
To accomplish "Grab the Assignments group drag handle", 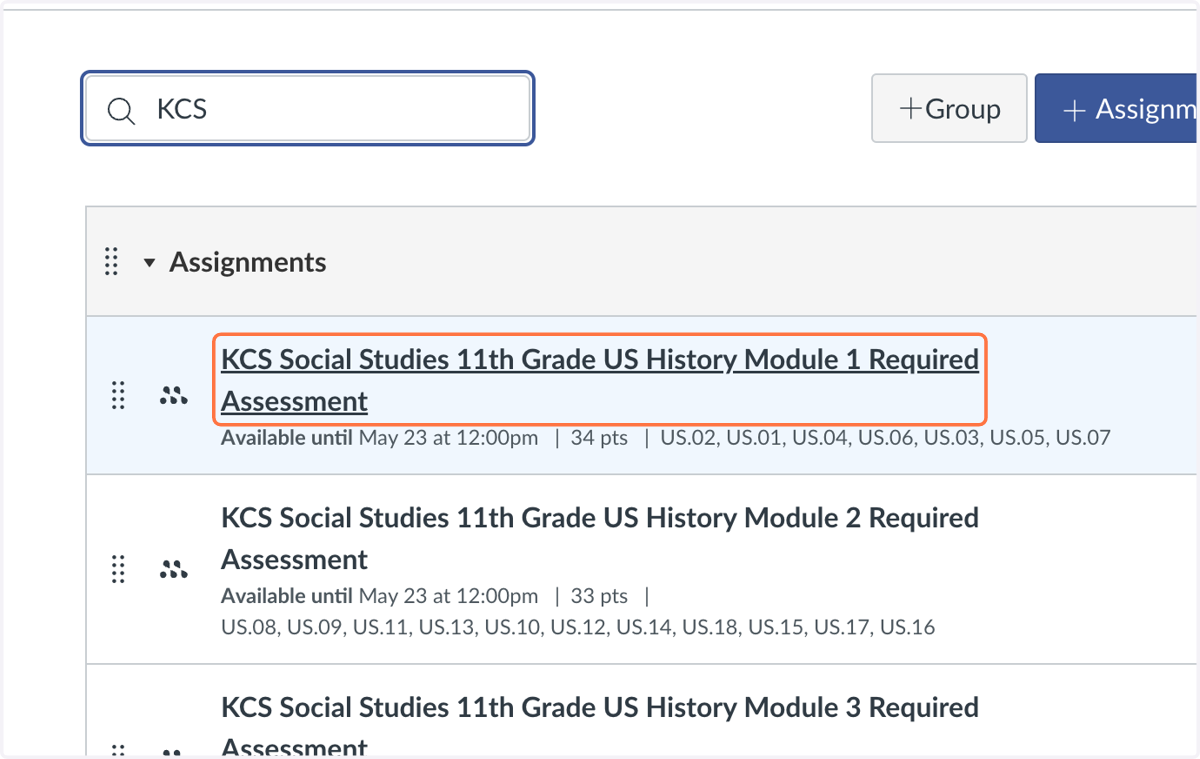I will coord(112,262).
